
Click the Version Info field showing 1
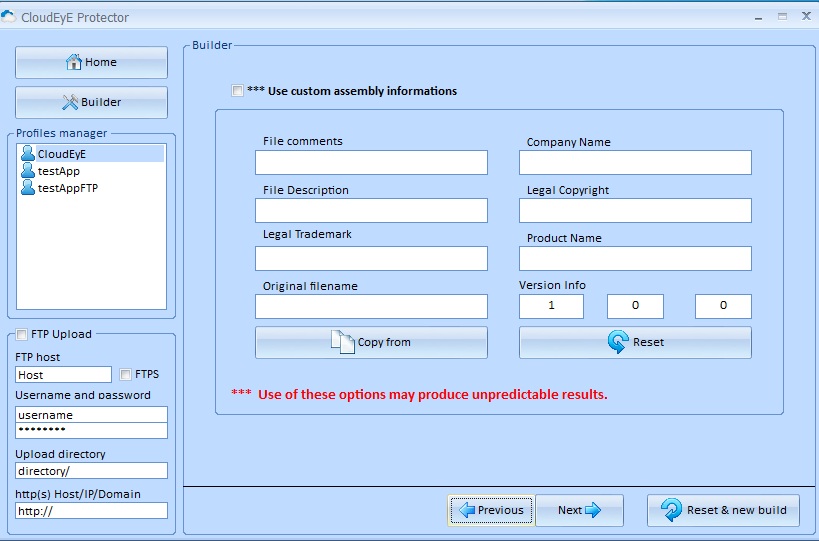tap(551, 306)
